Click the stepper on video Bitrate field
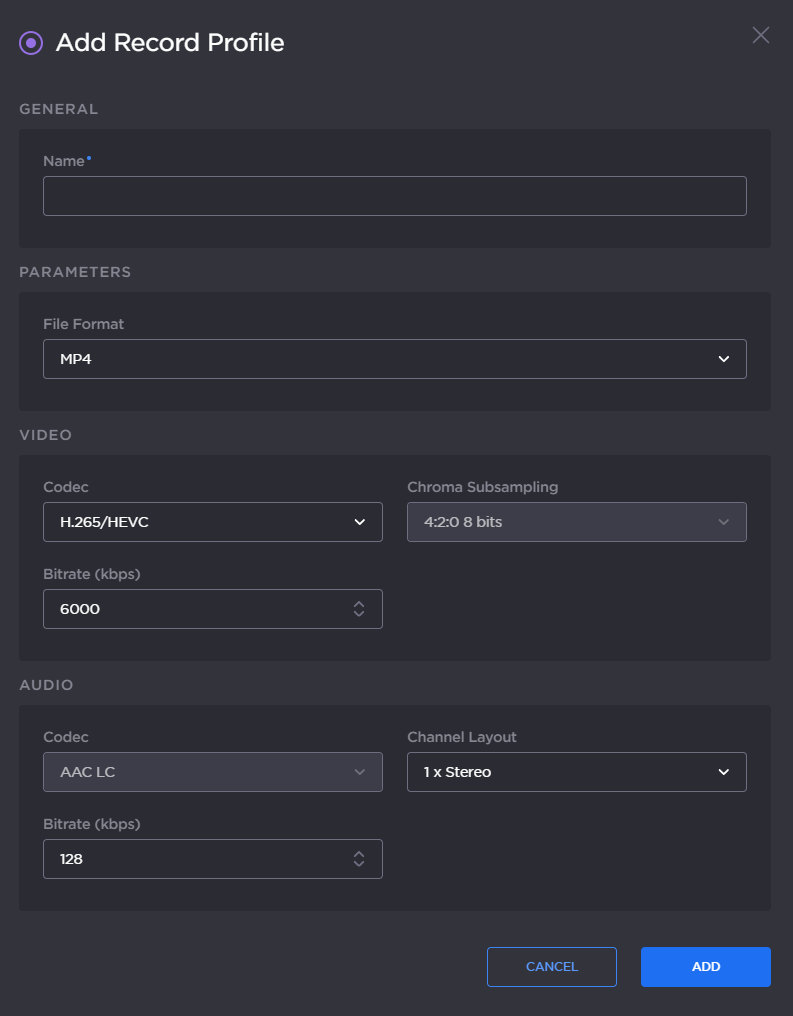The width and height of the screenshot is (793, 1016). pyautogui.click(x=358, y=608)
